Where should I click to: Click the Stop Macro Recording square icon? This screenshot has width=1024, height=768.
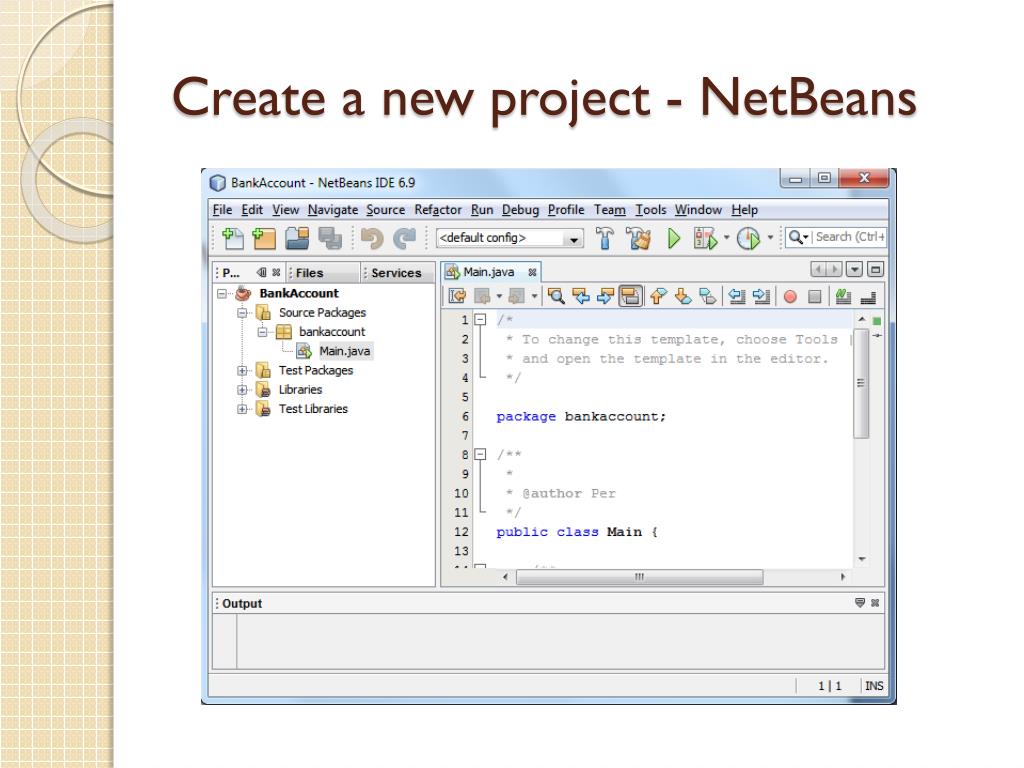coord(814,297)
